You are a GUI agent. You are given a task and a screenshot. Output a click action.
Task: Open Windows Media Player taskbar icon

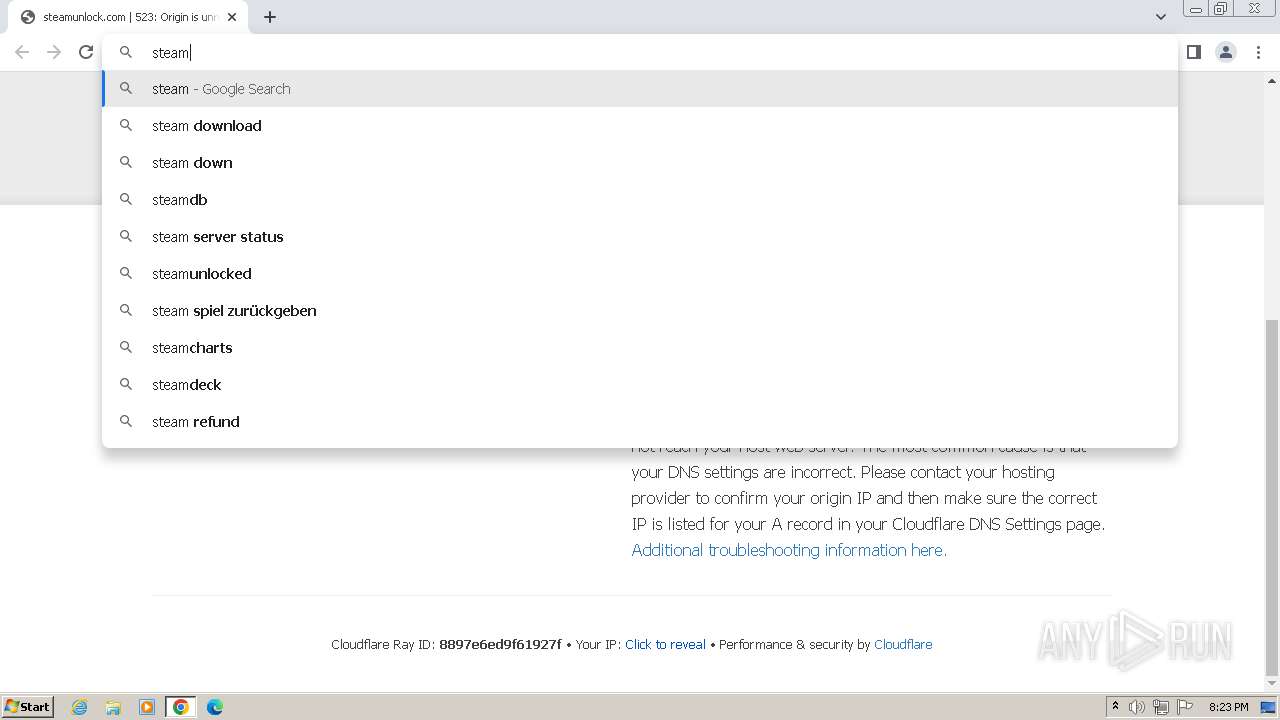tap(147, 707)
